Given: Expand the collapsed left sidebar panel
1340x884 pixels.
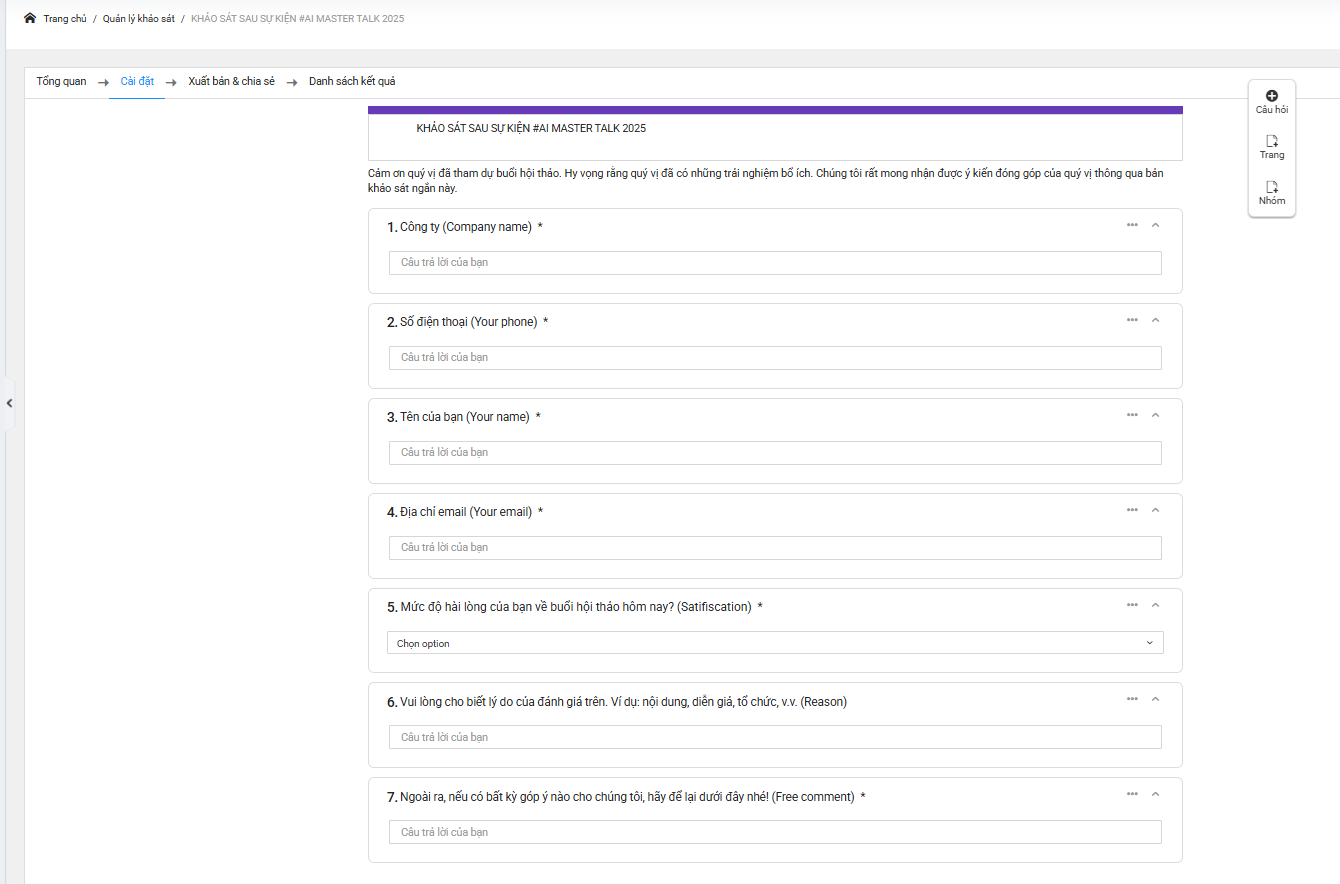Looking at the screenshot, I should tap(9, 403).
